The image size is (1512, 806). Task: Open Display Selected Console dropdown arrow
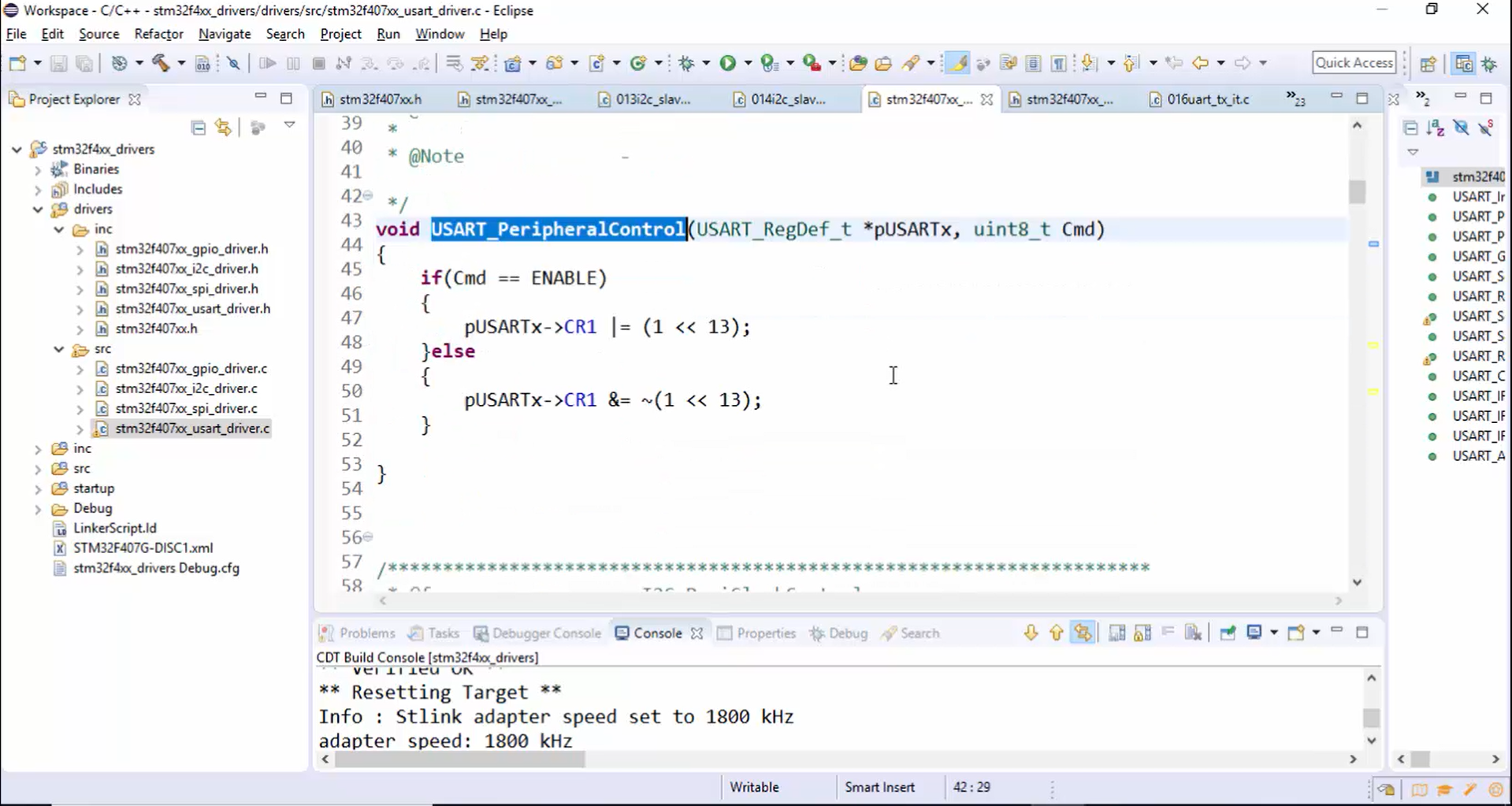(x=1273, y=633)
